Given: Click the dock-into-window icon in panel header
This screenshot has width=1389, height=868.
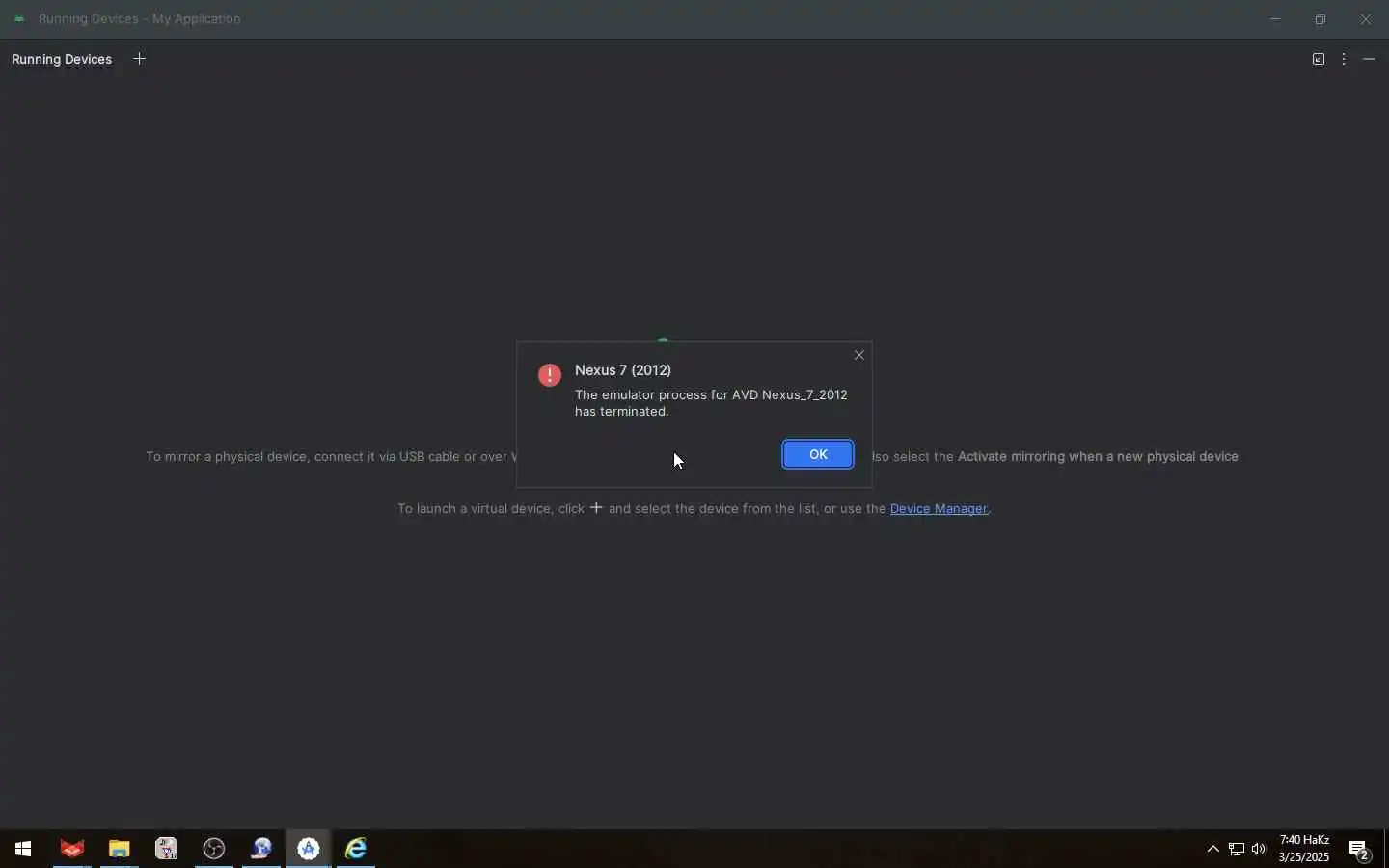Looking at the screenshot, I should click(1319, 59).
